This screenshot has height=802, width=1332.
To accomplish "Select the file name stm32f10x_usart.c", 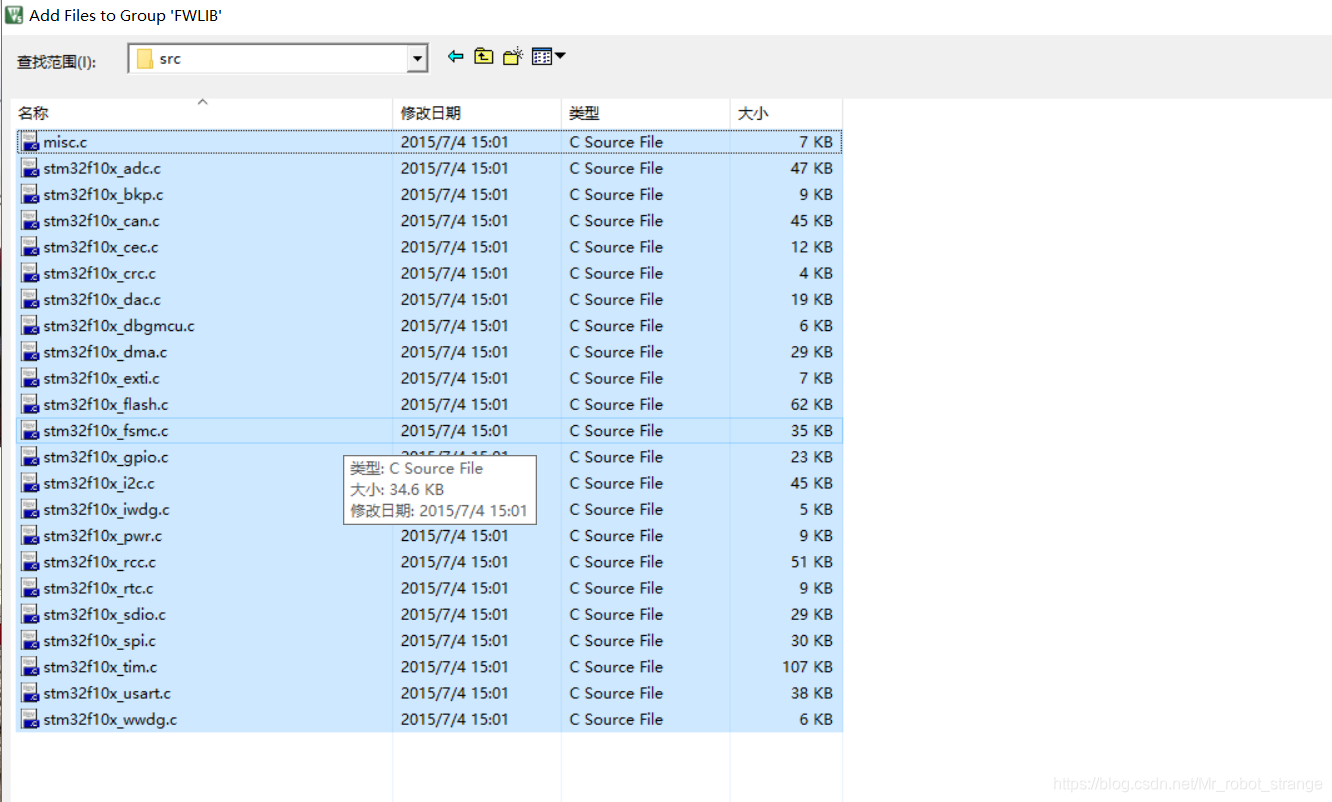I will [x=107, y=693].
